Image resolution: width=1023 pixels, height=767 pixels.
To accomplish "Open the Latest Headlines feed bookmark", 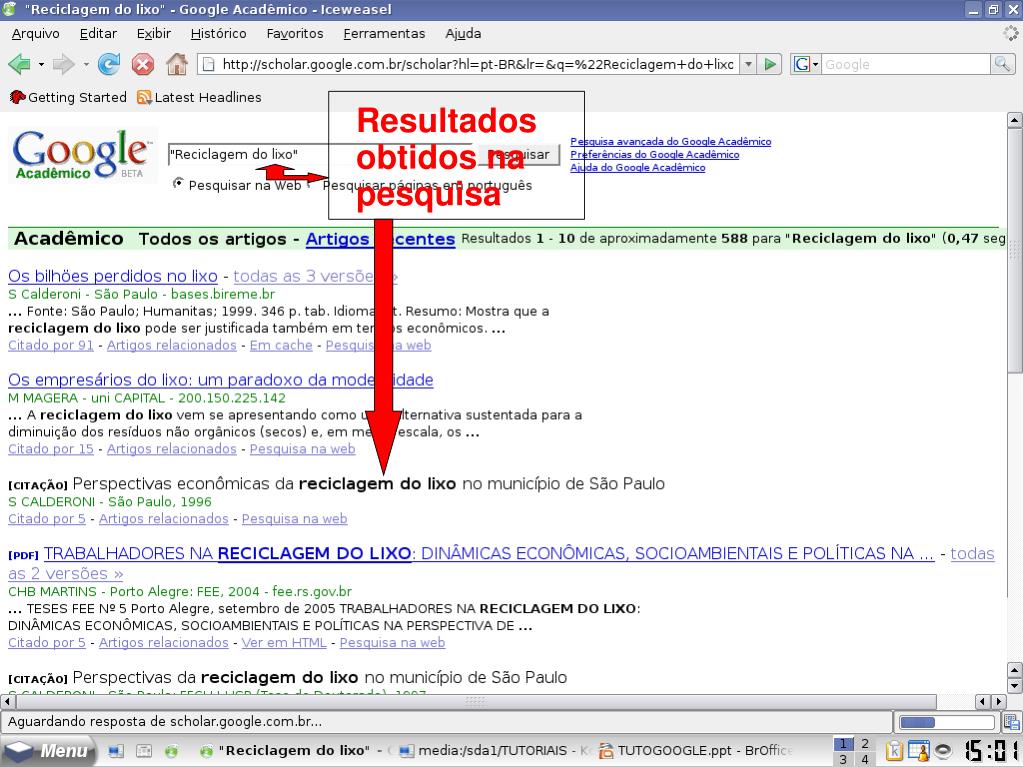I will [199, 97].
